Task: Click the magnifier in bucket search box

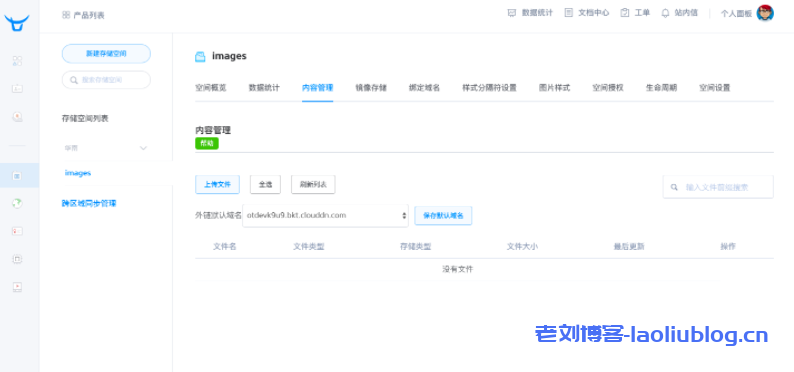Action: [74, 80]
